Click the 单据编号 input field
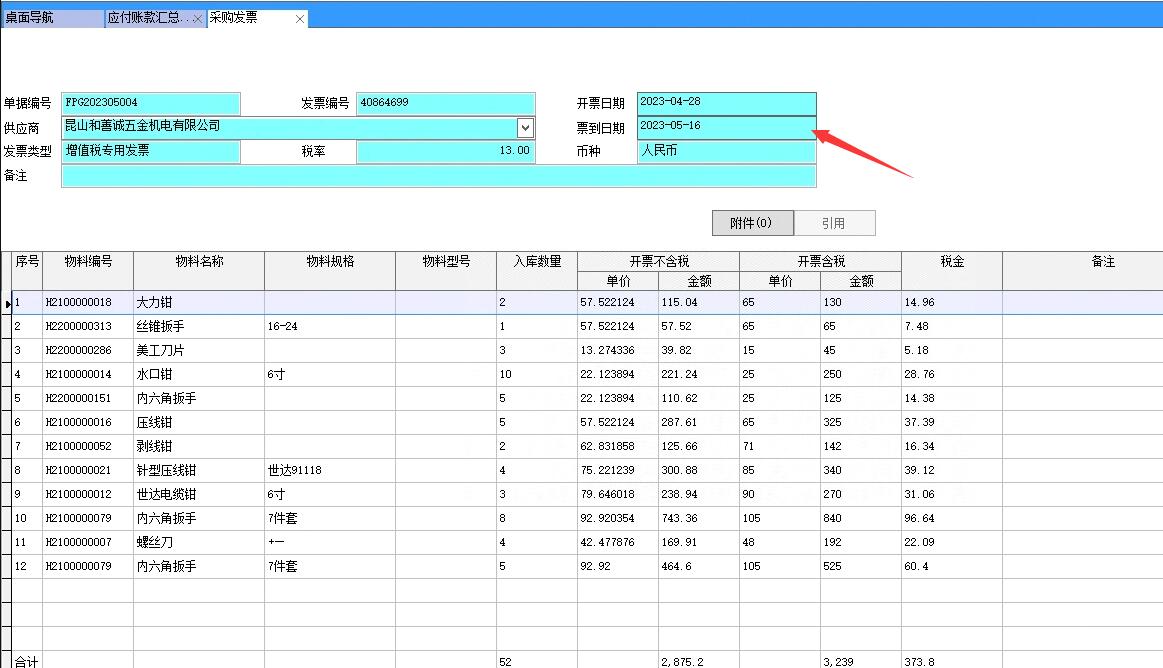This screenshot has height=668, width=1163. click(150, 103)
